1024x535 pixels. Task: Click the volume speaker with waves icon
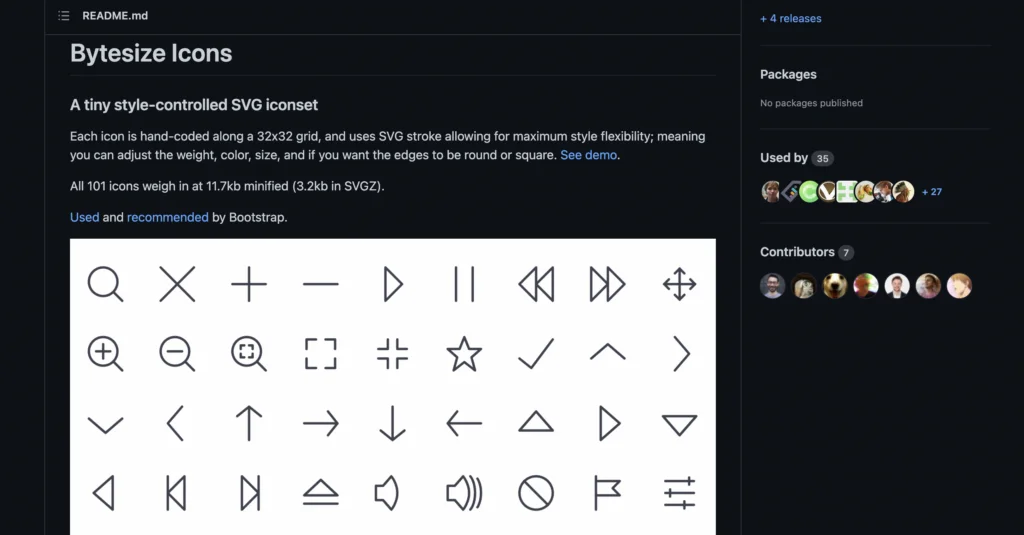[464, 493]
